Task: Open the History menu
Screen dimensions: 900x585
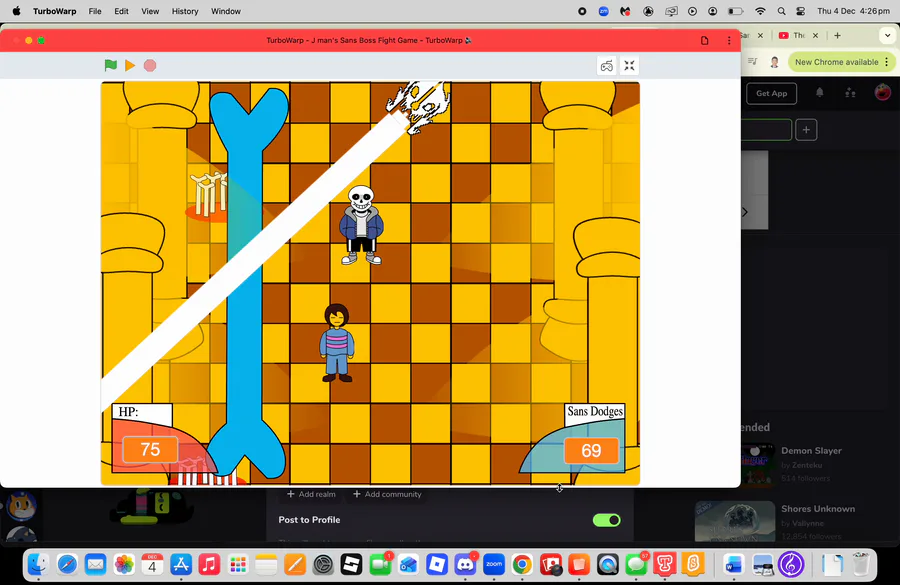Action: pos(185,11)
